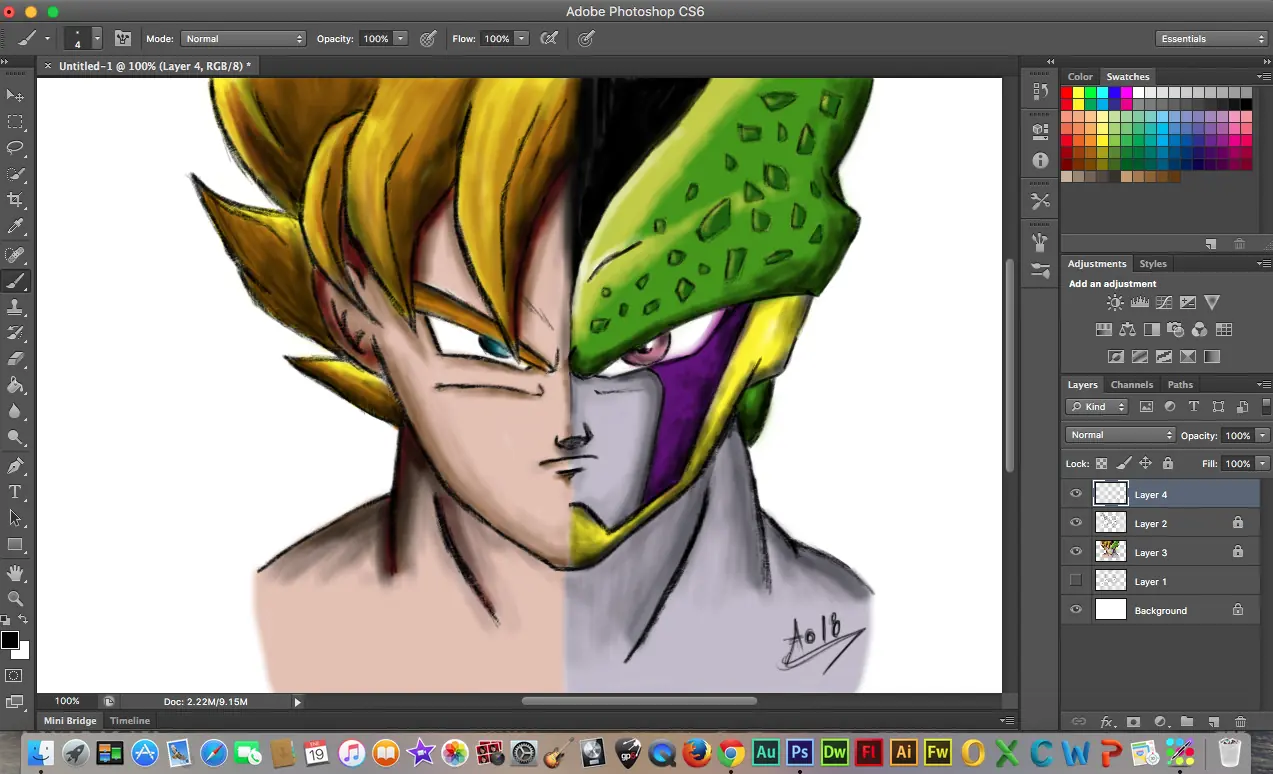Hide Layer 4 visibility eye
Image resolution: width=1273 pixels, height=774 pixels.
point(1076,493)
